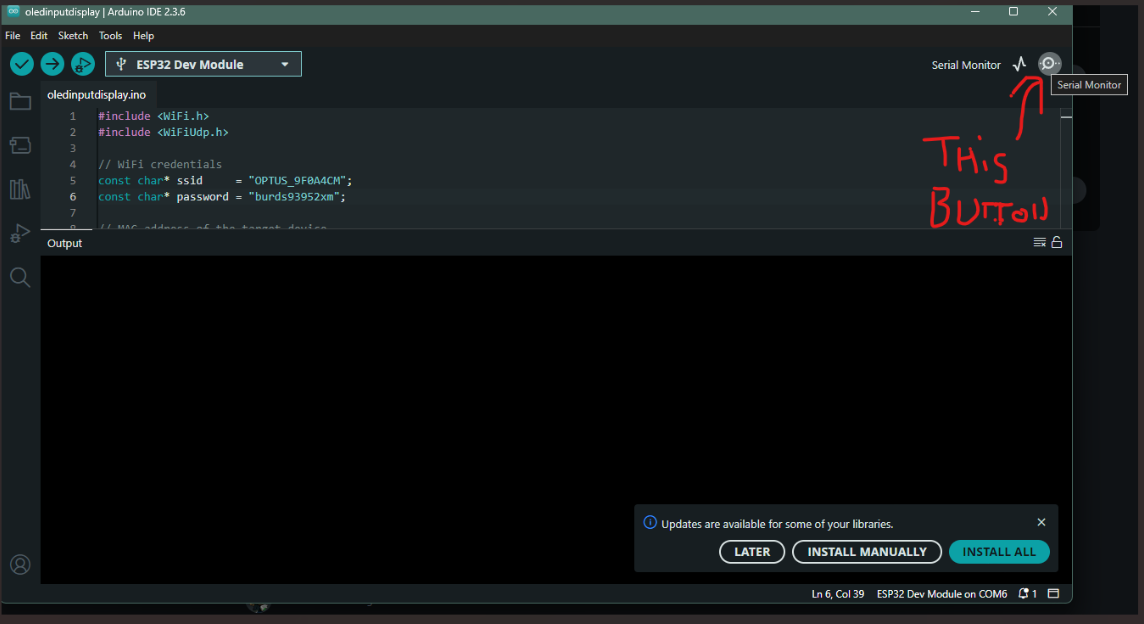Click the #include <WiFiUdp.h> line

click(x=163, y=132)
